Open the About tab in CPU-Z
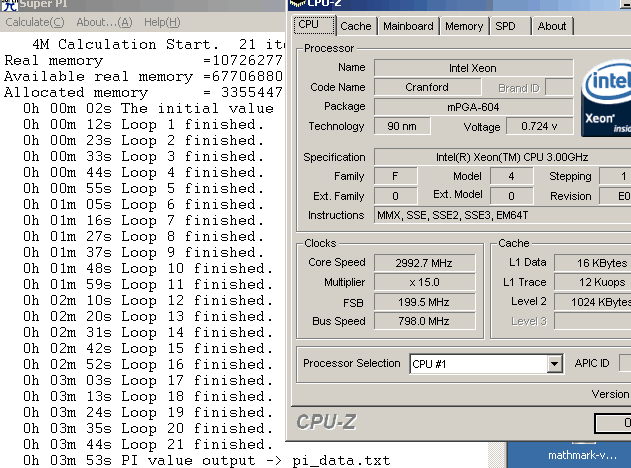This screenshot has width=631, height=468. pos(552,26)
